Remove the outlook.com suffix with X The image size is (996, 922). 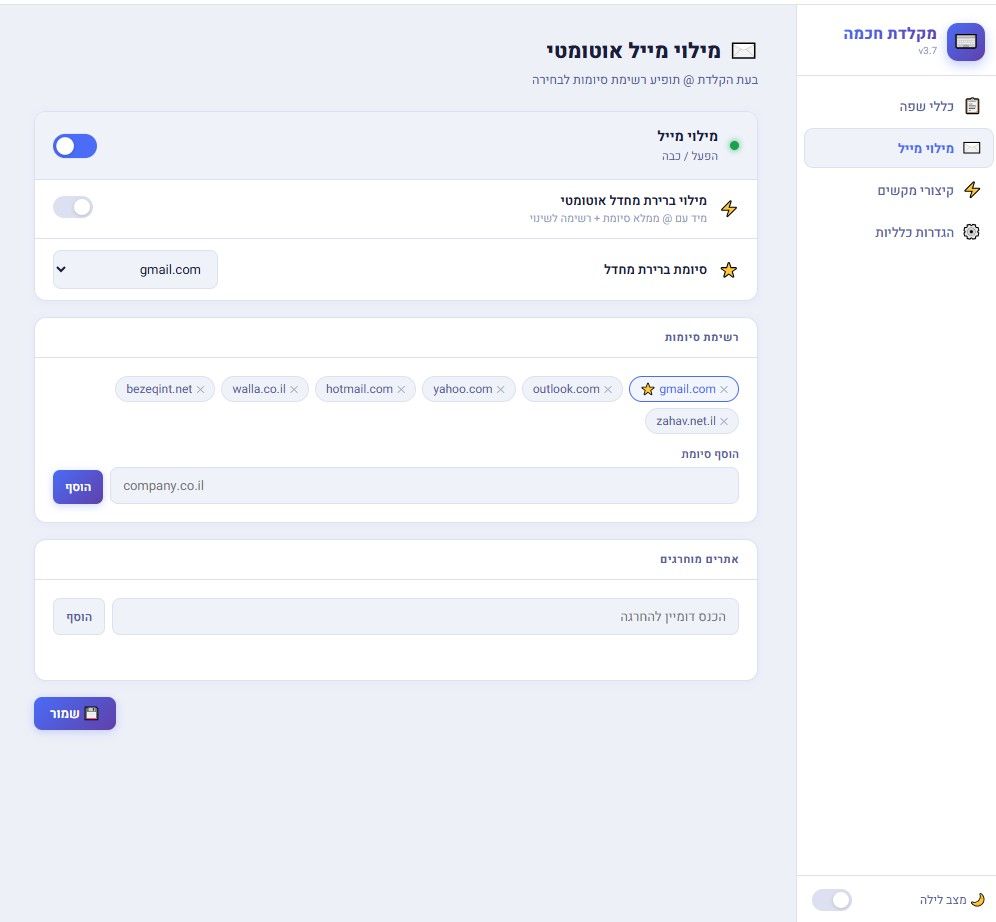pos(608,390)
